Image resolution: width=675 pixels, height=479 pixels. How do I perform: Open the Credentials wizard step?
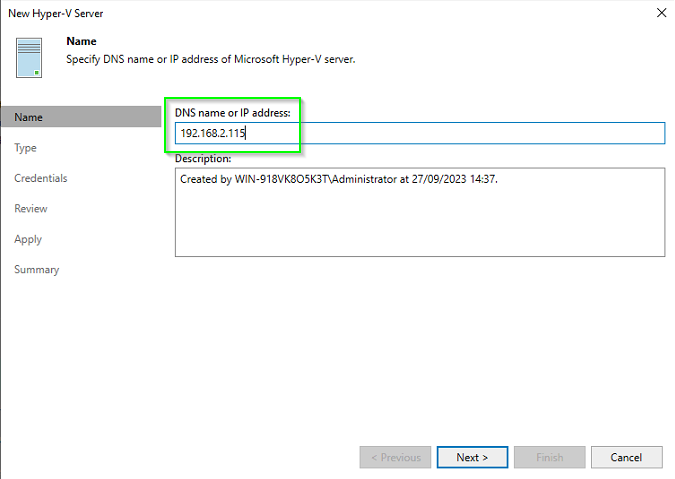pos(40,178)
